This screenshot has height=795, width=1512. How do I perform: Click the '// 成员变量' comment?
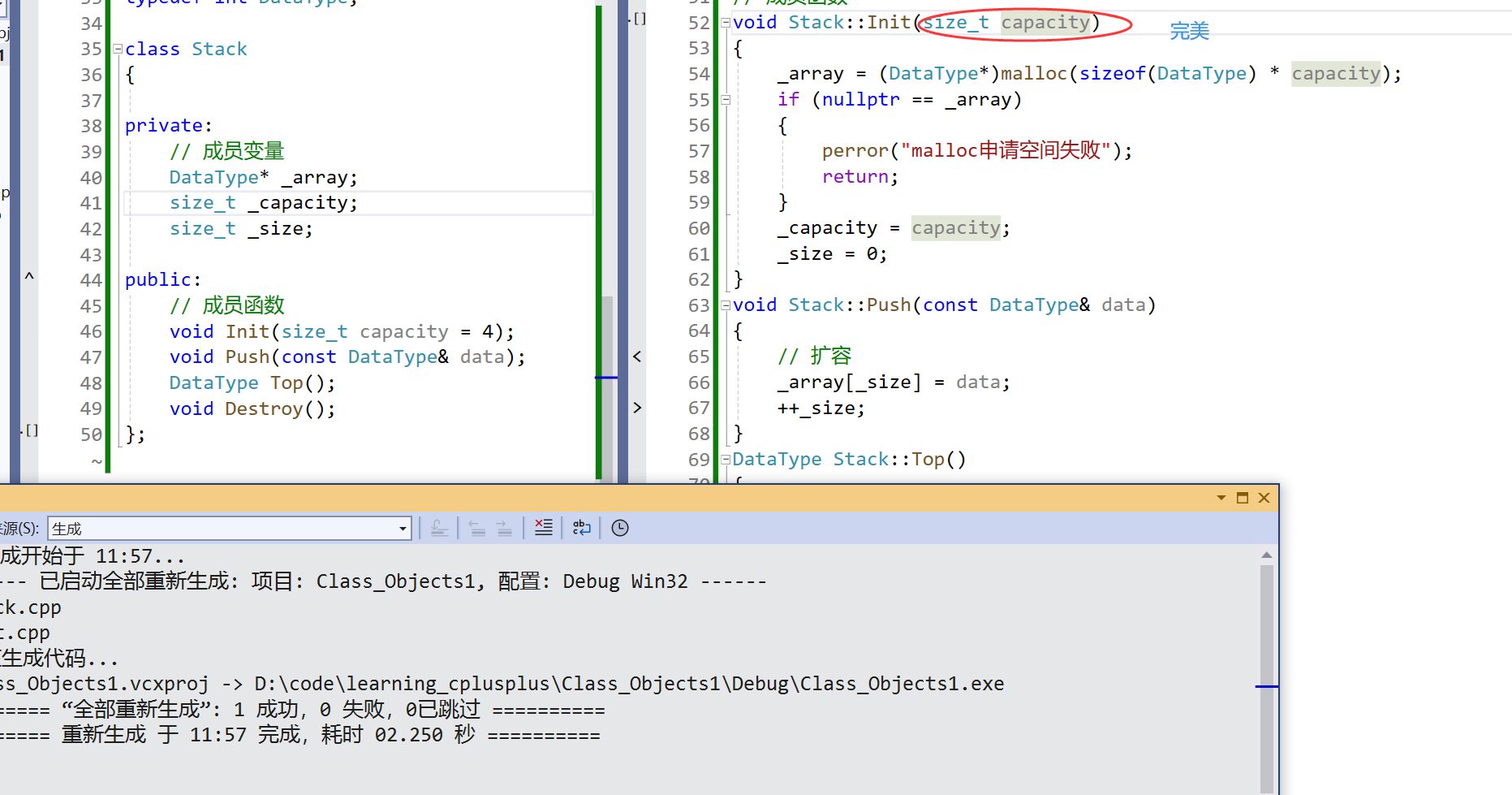click(x=226, y=152)
